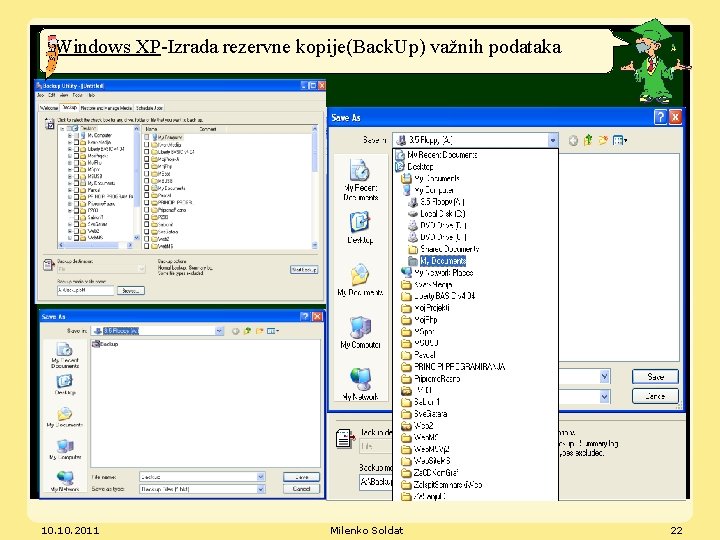Screen dimensions: 720x540
Task: Select My Documents in small dialog places bar
Action: pos(65,417)
